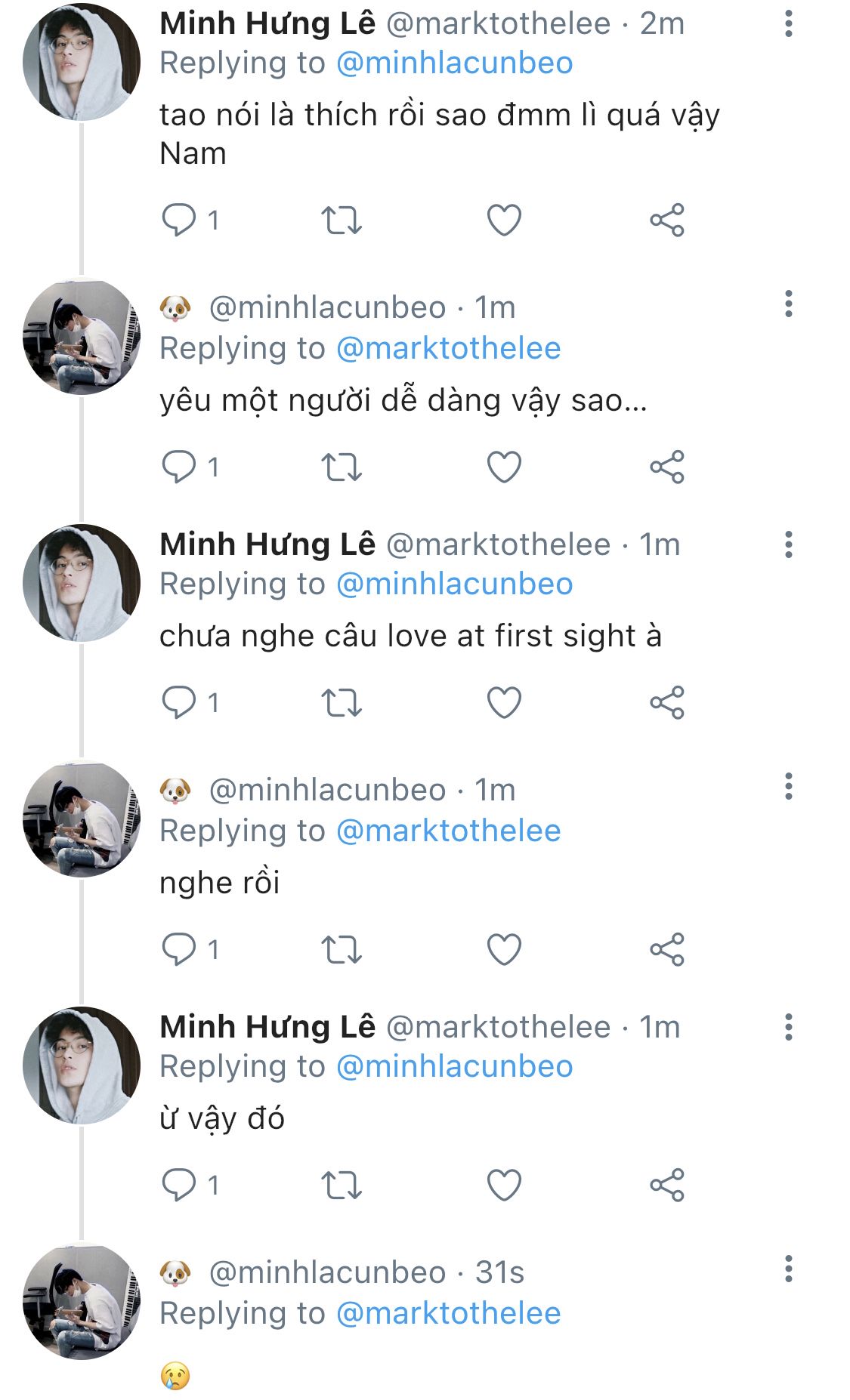Share the "tao nói là thích rồi" tweet
Image resolution: width=850 pixels, height=1400 pixels.
(666, 220)
